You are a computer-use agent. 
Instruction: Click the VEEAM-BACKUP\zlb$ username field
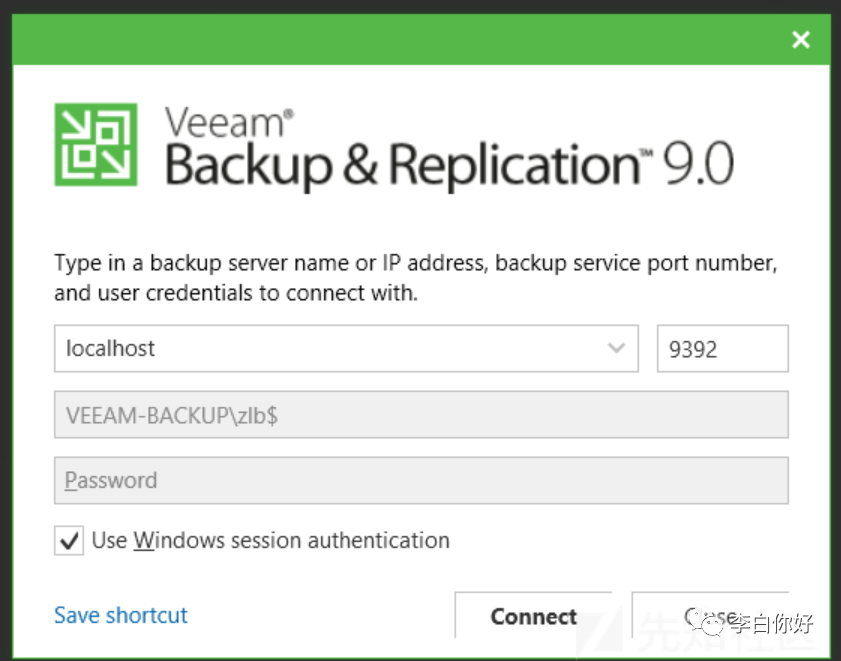[421, 415]
